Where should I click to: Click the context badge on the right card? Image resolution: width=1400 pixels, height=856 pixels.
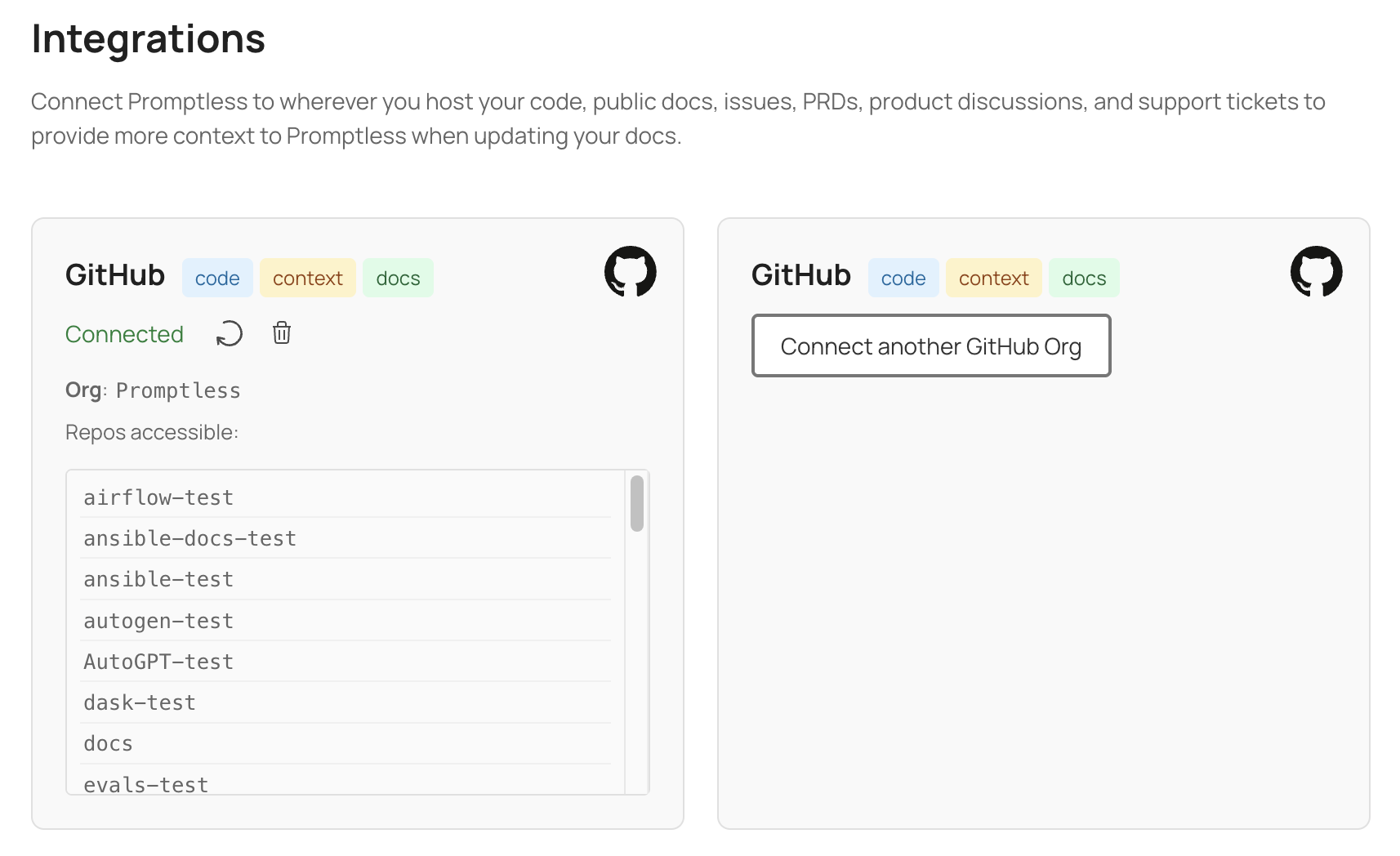point(993,277)
